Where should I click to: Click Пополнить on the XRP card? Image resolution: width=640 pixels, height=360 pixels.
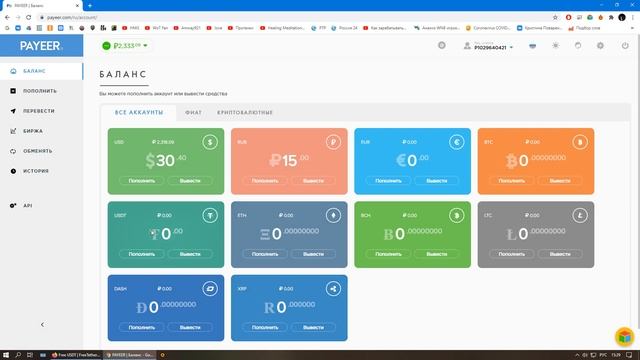point(265,327)
